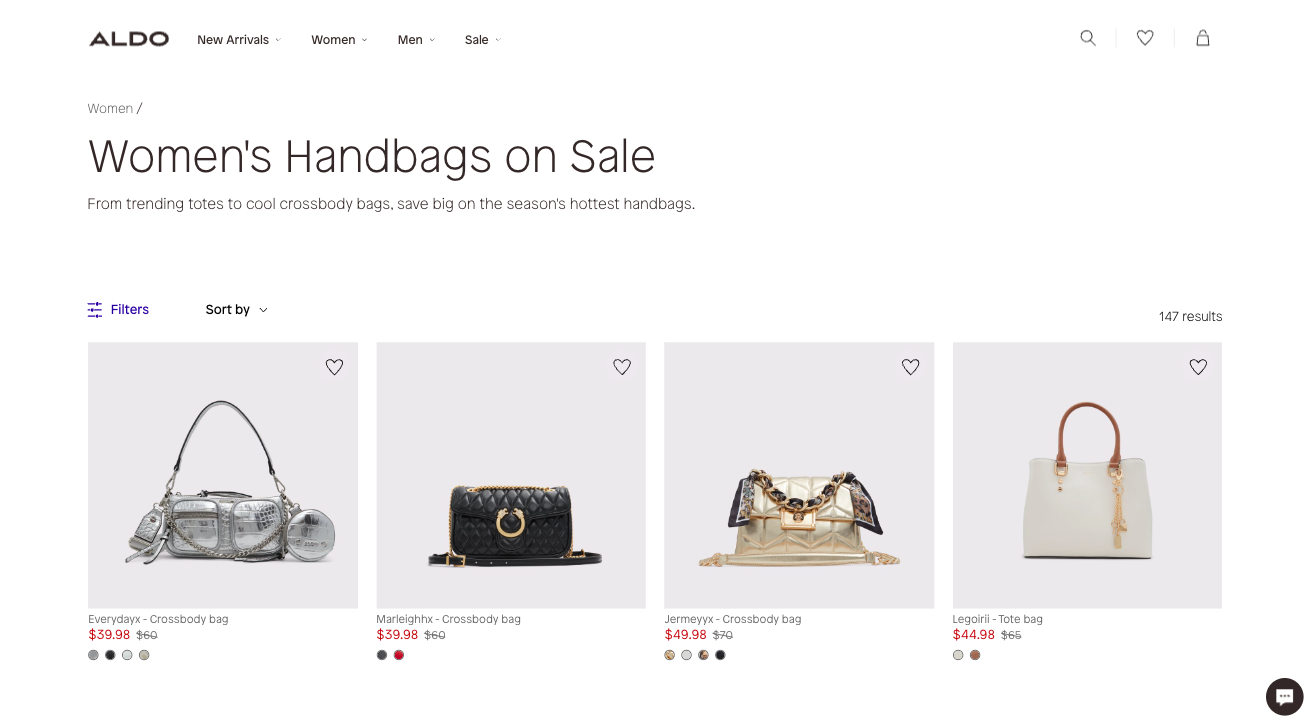The image size is (1312, 723).
Task: Toggle heart on Legoirii tote bag
Action: coord(1198,367)
